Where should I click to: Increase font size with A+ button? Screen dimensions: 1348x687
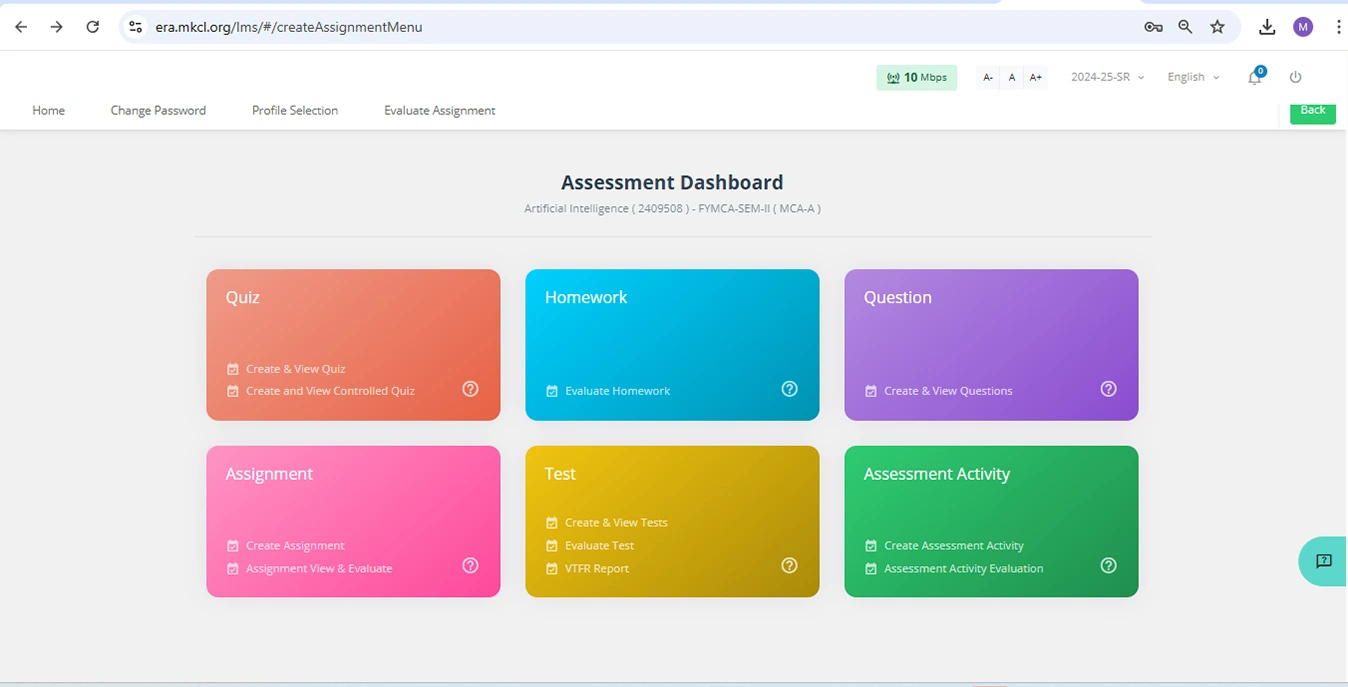[x=1036, y=77]
